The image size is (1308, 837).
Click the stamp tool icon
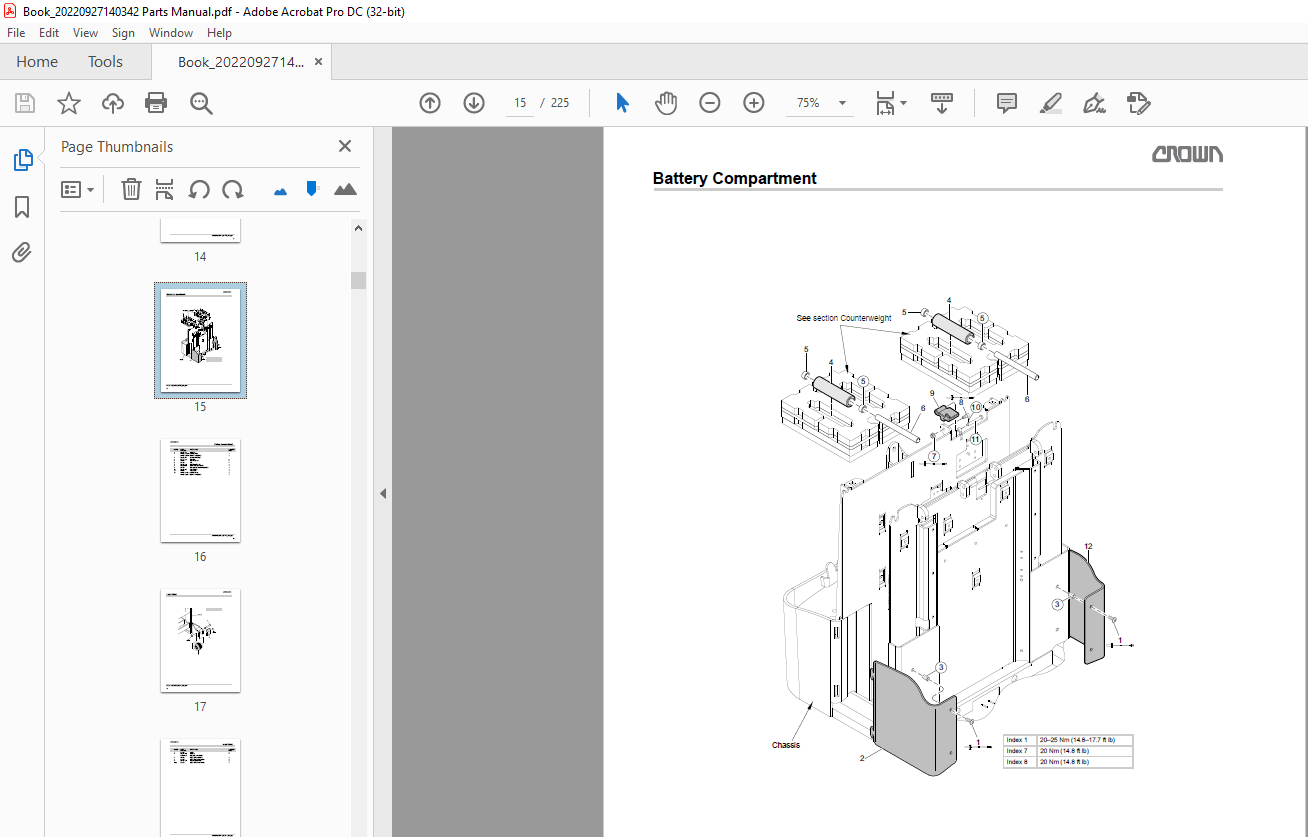click(1138, 103)
